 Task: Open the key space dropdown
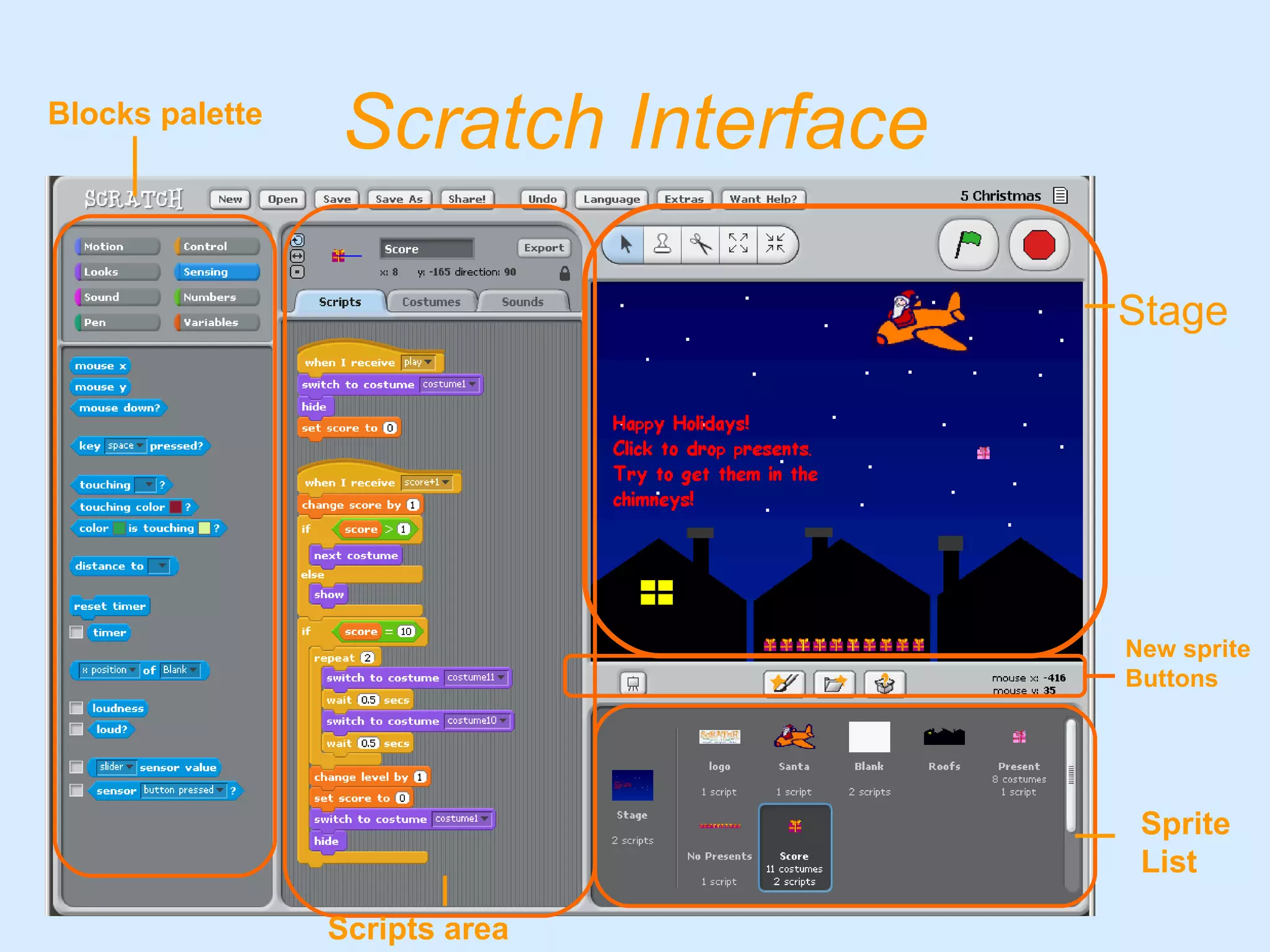(x=125, y=446)
